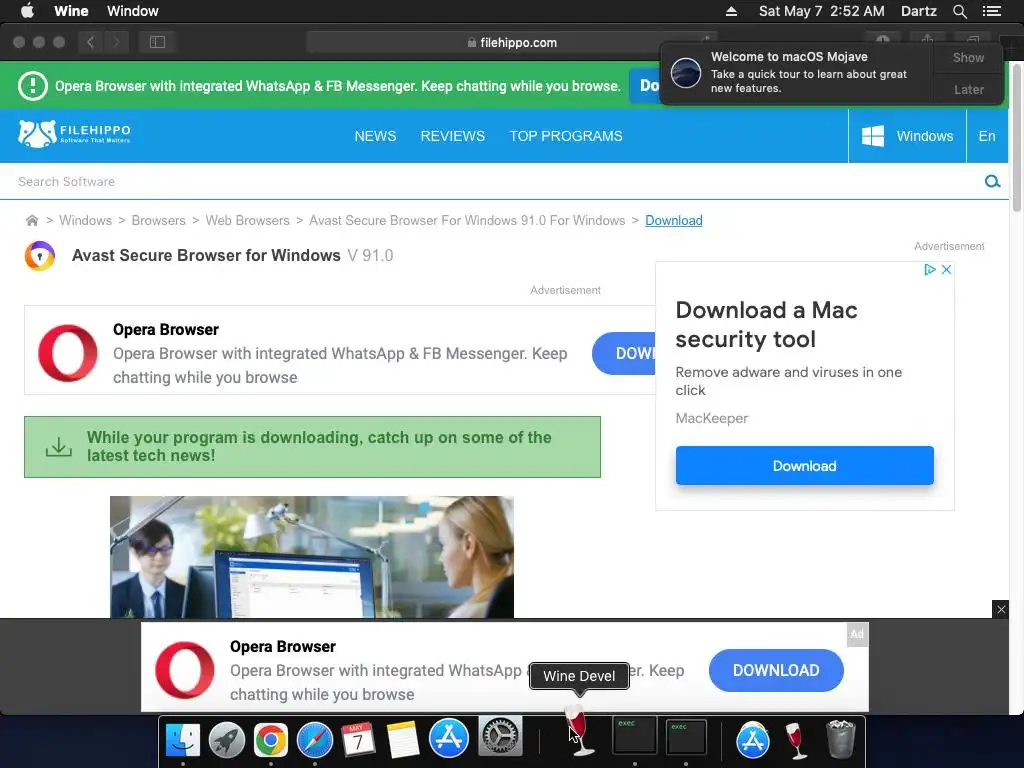
Task: Click the magnifier search icon in Search Software bar
Action: (x=992, y=182)
